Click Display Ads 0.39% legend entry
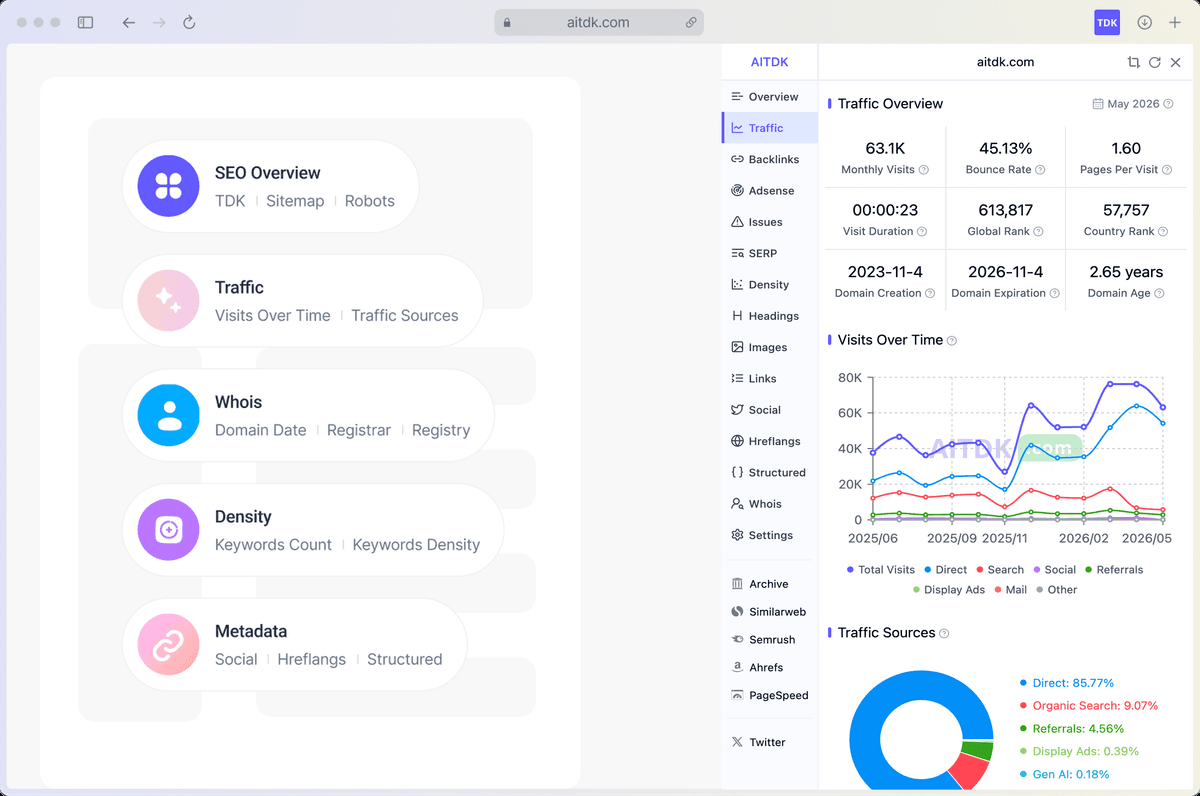The width and height of the screenshot is (1200, 796). click(1079, 752)
